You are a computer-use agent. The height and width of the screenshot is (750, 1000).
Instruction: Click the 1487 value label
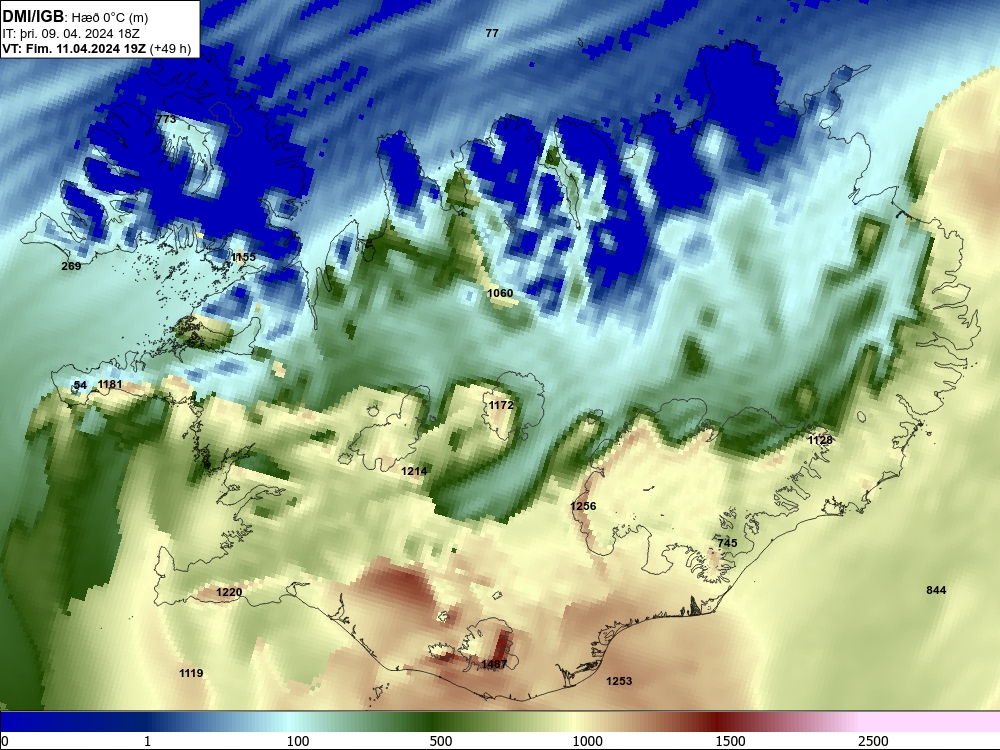[x=494, y=664]
